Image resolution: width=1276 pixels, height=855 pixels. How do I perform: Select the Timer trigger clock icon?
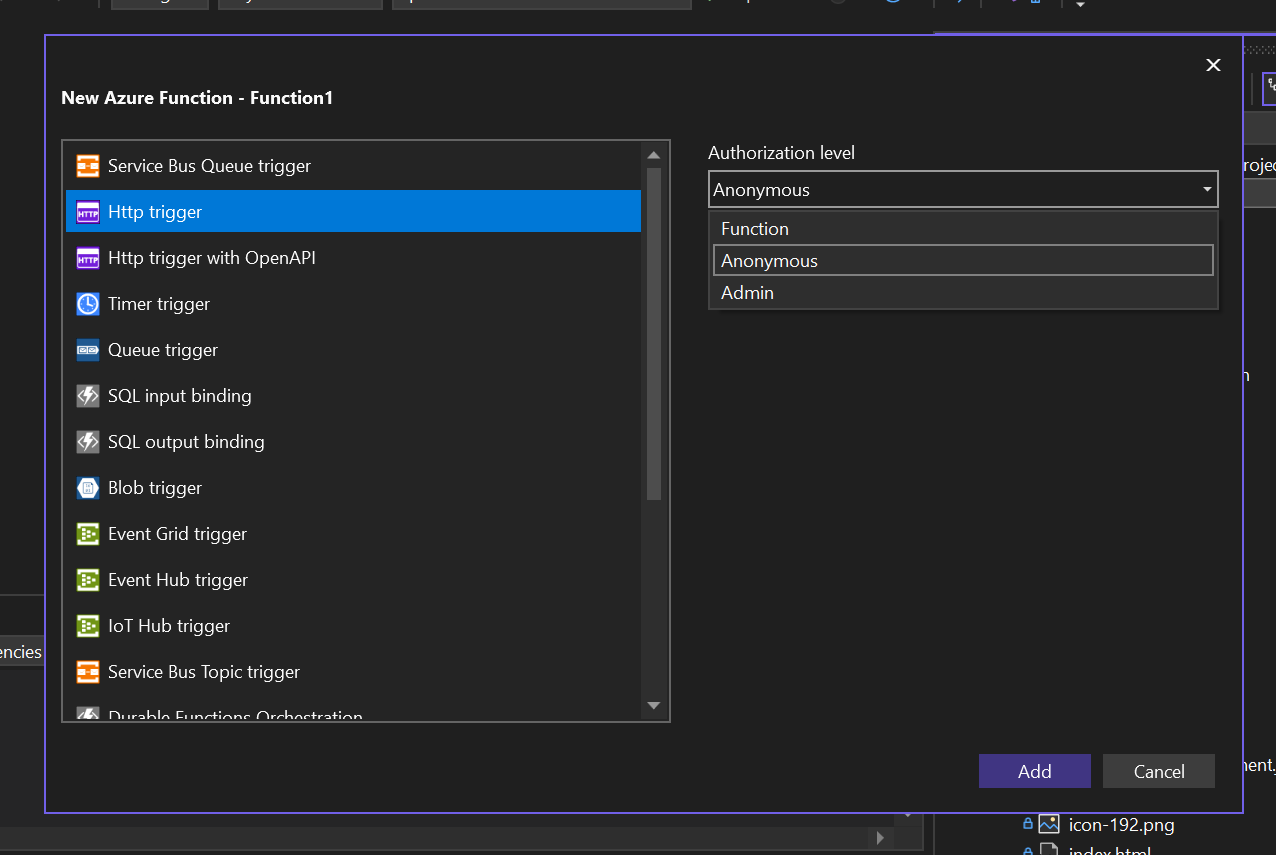tap(87, 303)
